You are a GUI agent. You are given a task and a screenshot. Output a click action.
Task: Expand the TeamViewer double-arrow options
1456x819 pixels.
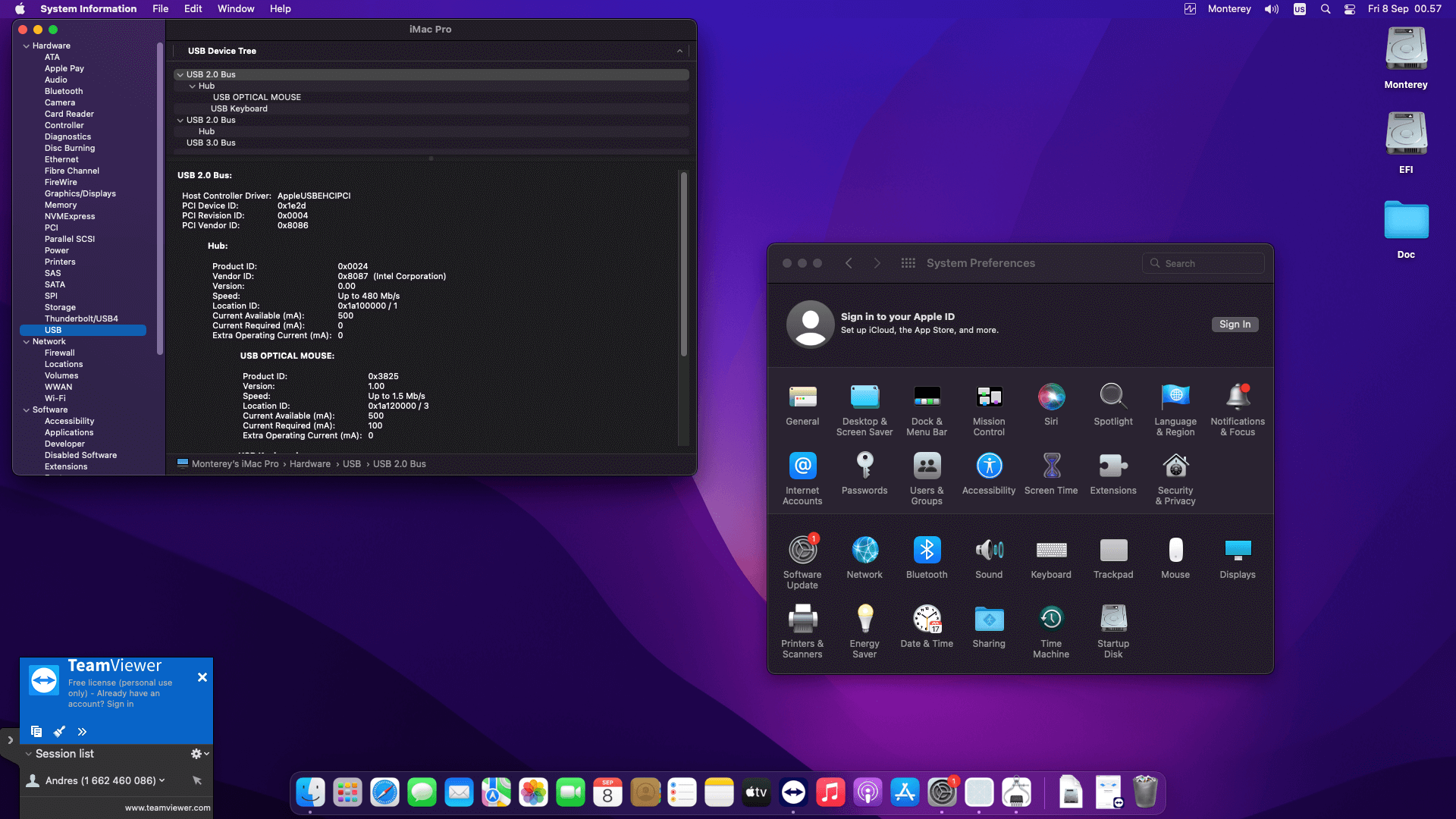[82, 732]
